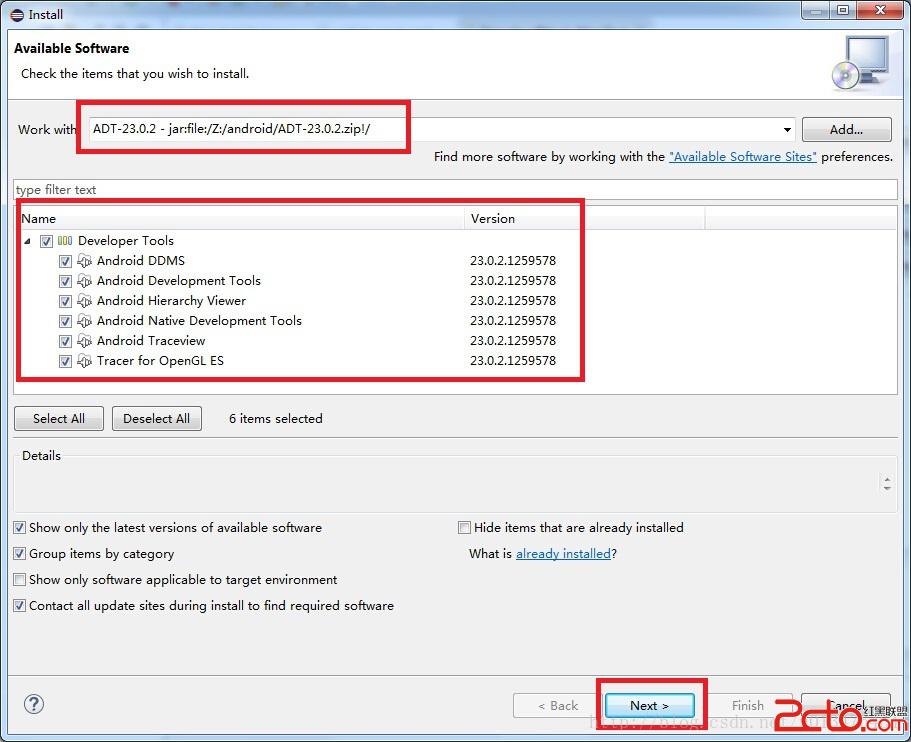Click the type filter text field
The height and width of the screenshot is (742, 911).
(456, 189)
